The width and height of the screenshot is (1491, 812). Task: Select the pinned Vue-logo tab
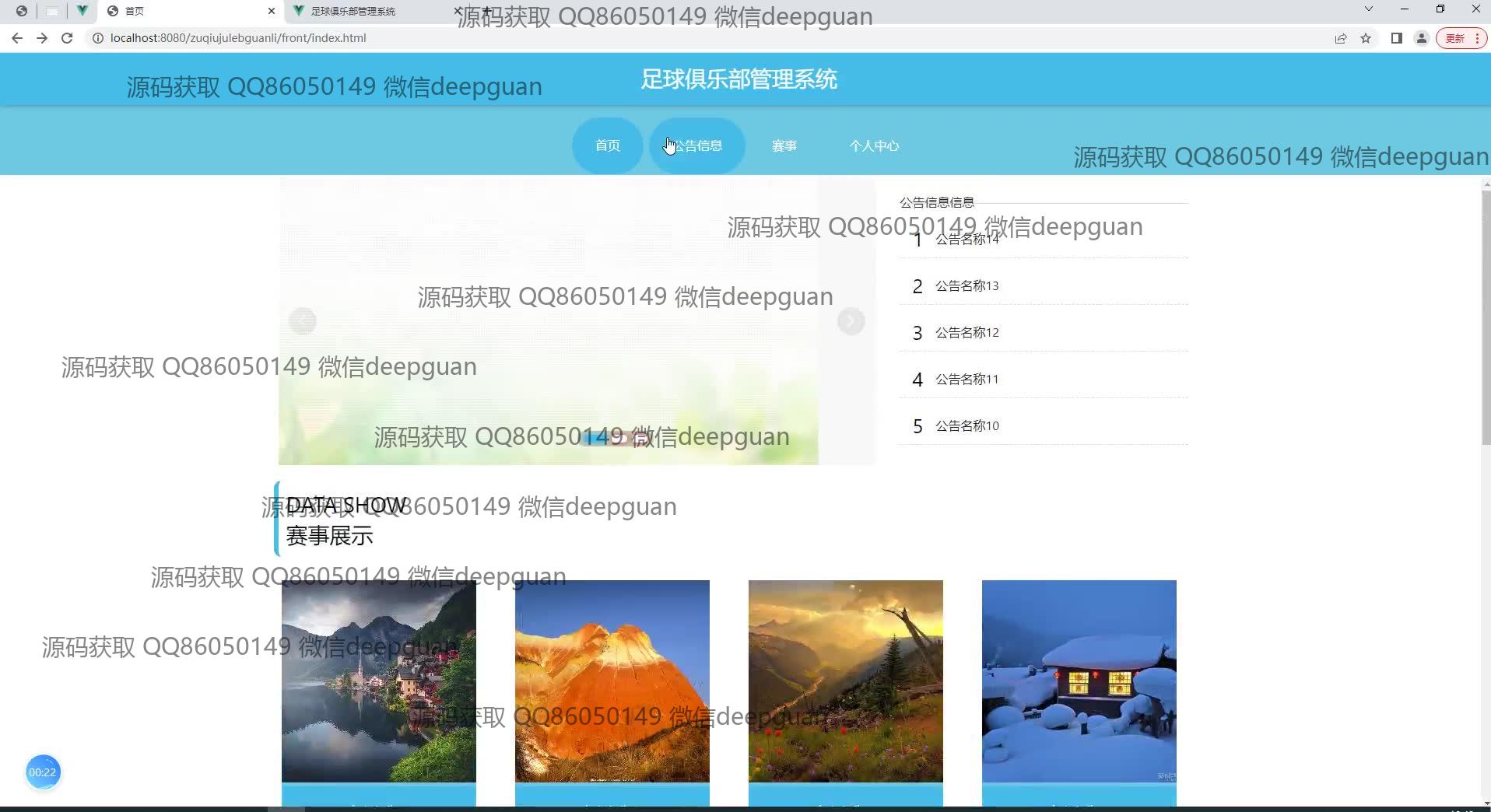click(82, 11)
